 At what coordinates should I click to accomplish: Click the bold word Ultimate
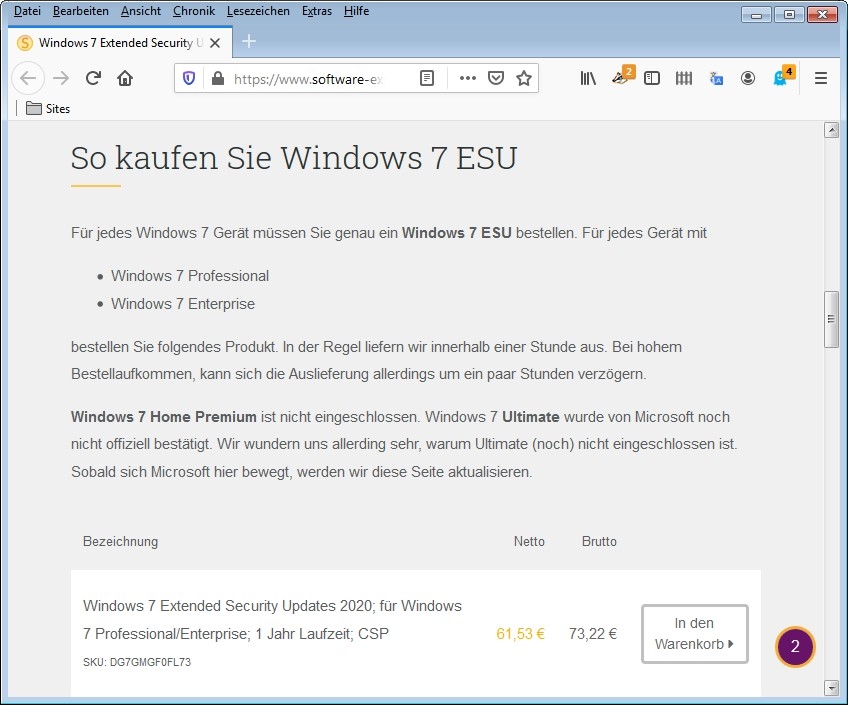[531, 417]
